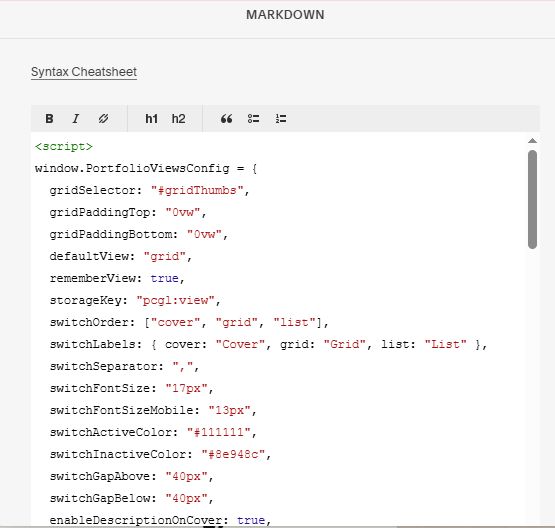Place cursor on the <script> line

click(x=64, y=147)
